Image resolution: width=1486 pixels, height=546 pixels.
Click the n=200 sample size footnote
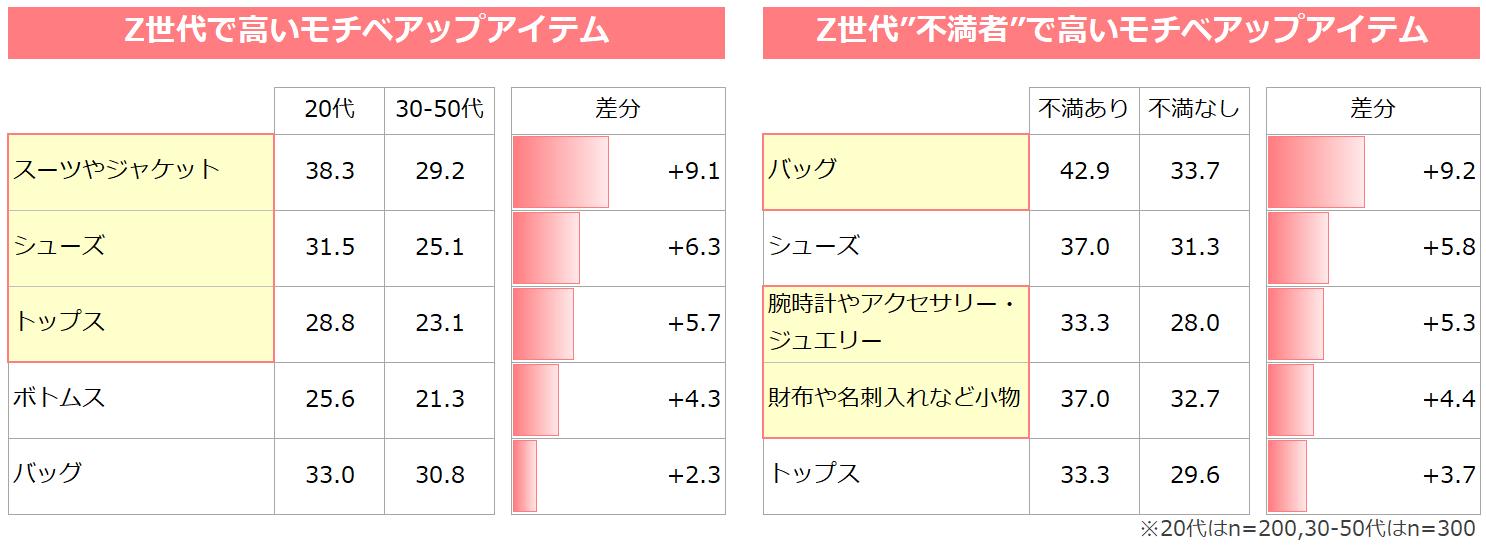pos(1309,530)
